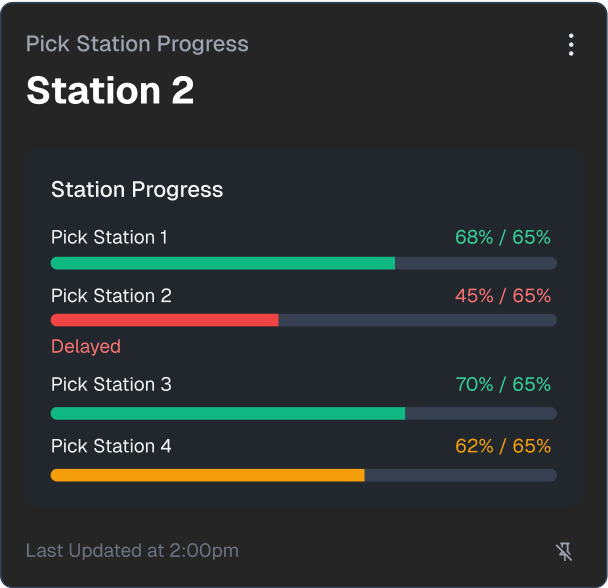Click the Station Progress section heading
The image size is (608, 588).
pyautogui.click(x=137, y=190)
